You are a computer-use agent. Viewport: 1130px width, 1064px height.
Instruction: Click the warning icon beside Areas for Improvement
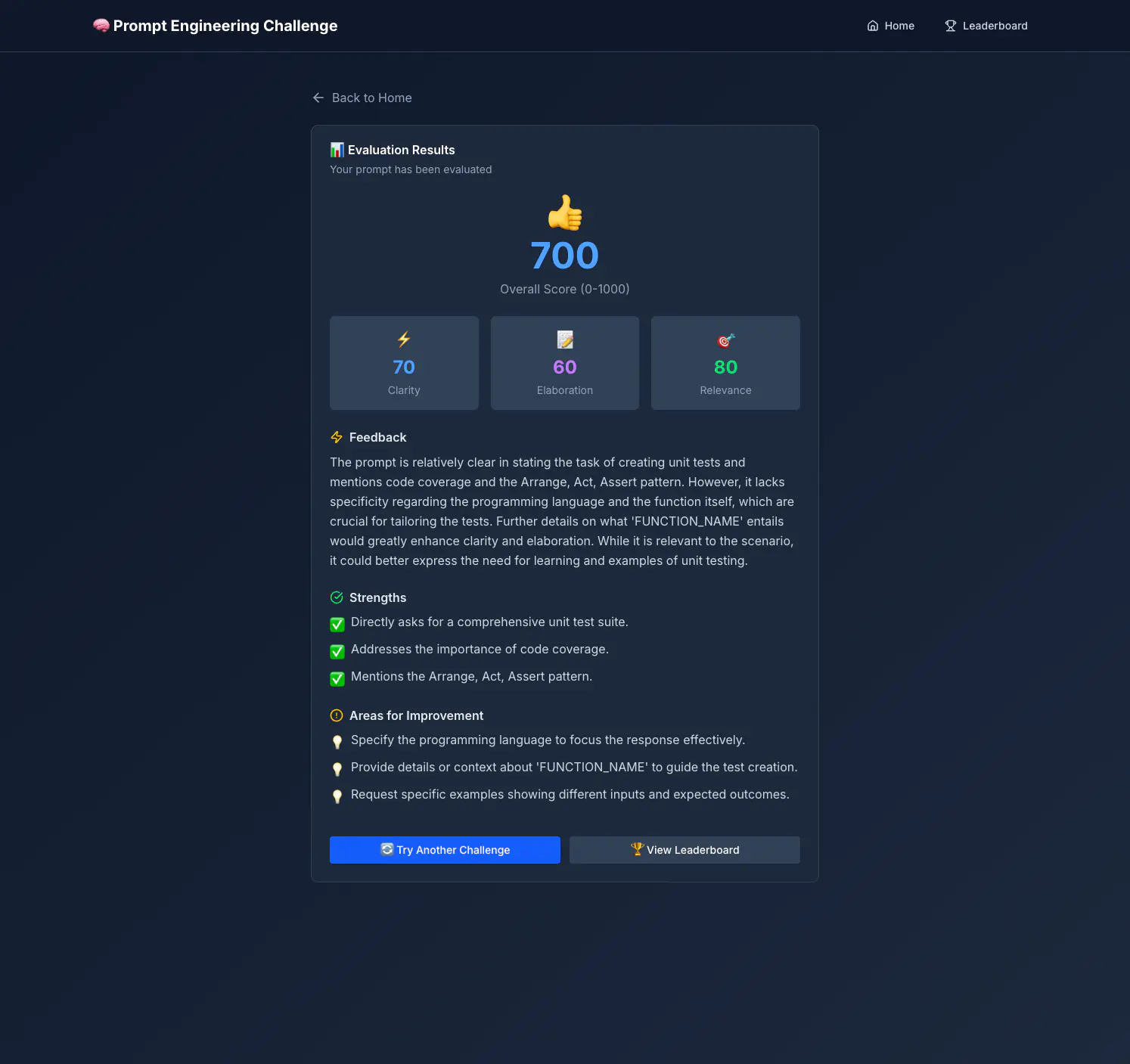pos(337,715)
